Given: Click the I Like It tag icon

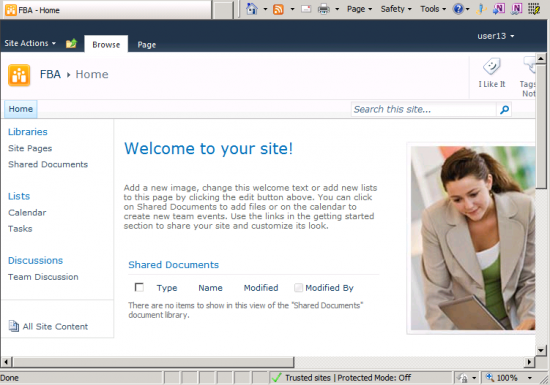Looking at the screenshot, I should 491,66.
